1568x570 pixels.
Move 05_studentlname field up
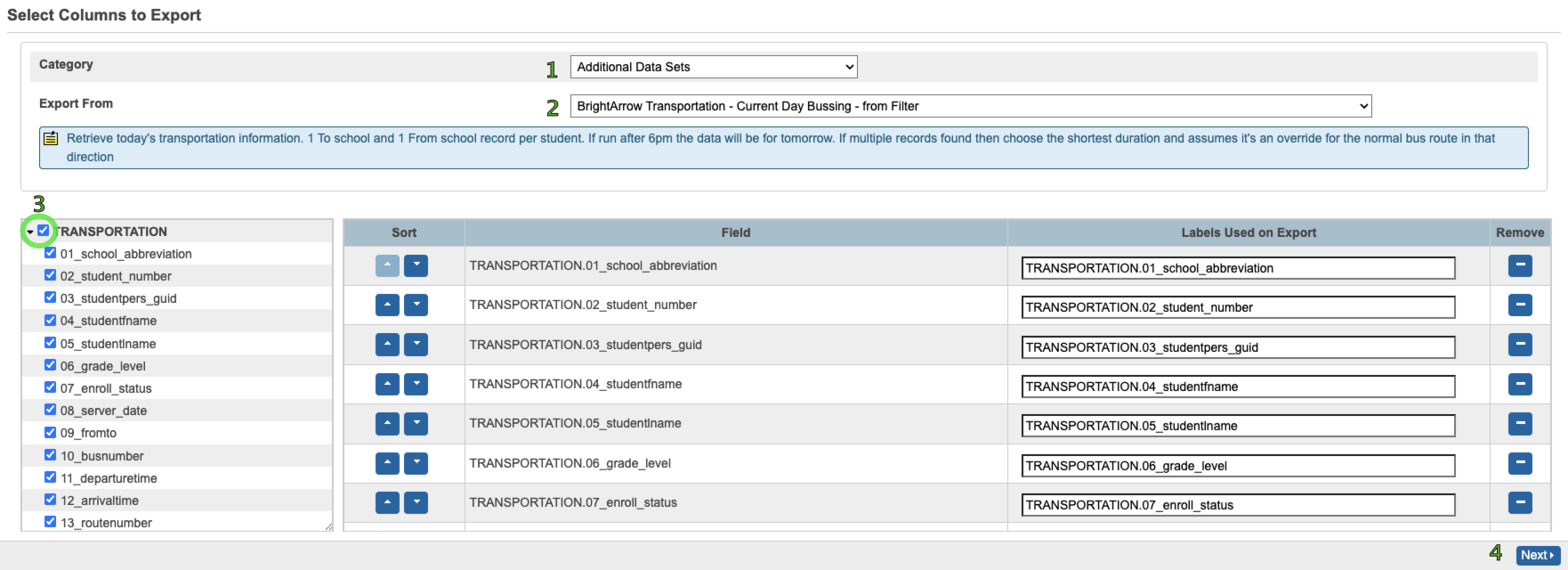tap(387, 423)
